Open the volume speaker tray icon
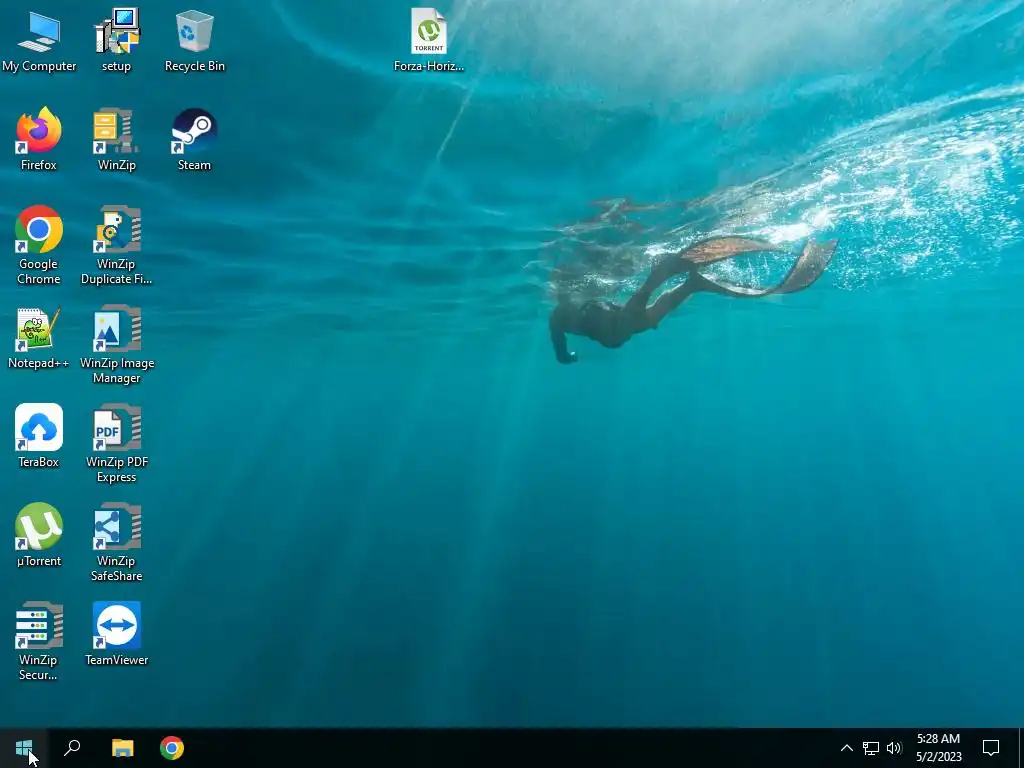1024x768 pixels. click(894, 748)
